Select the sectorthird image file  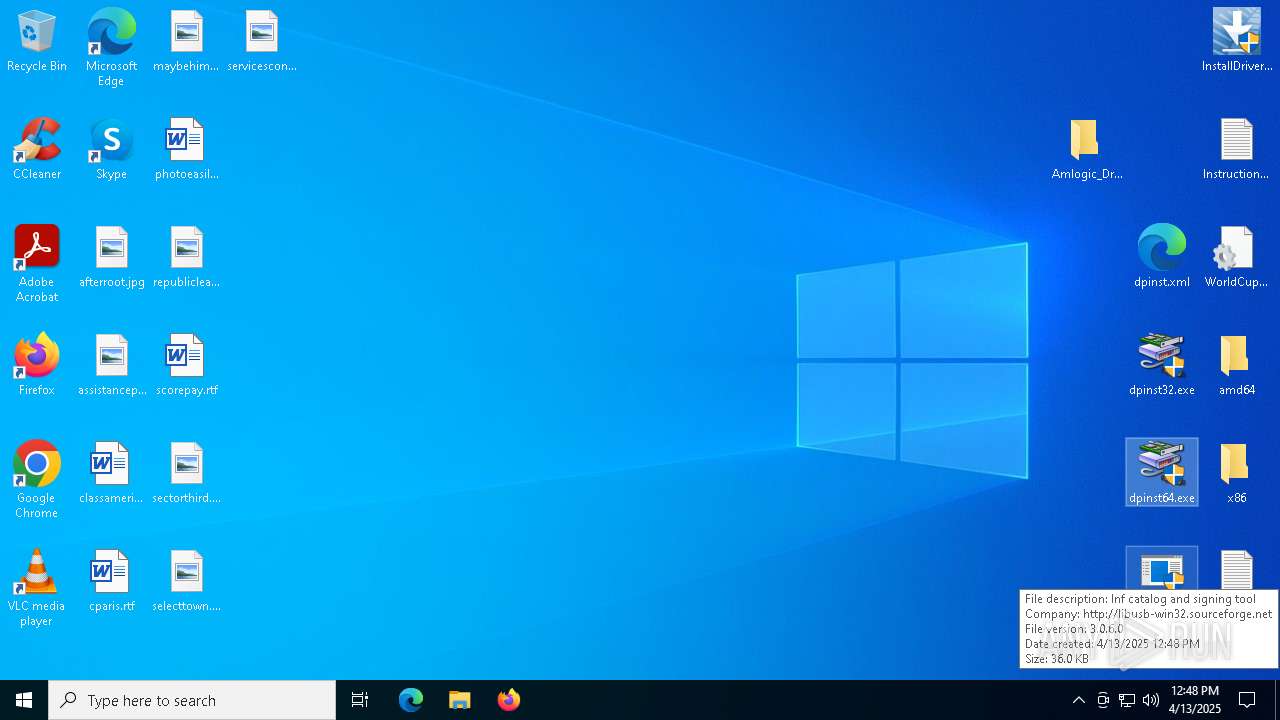click(x=186, y=474)
